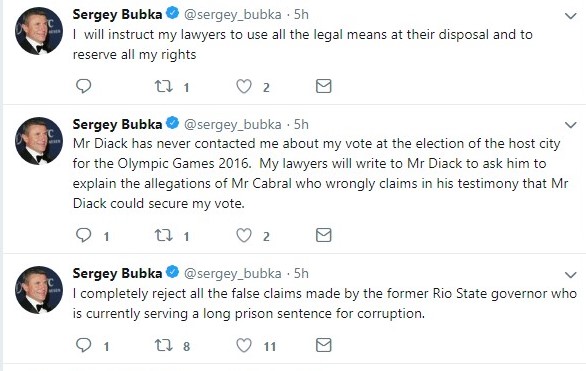Send 'instruct my lawyers' tweet via direct message
586x371 pixels.
324,86
